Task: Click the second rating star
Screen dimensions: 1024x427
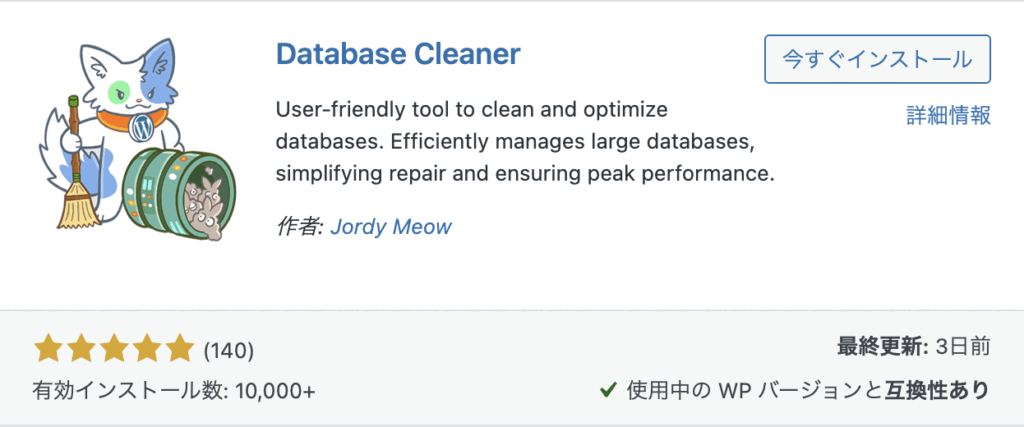Action: pos(80,349)
